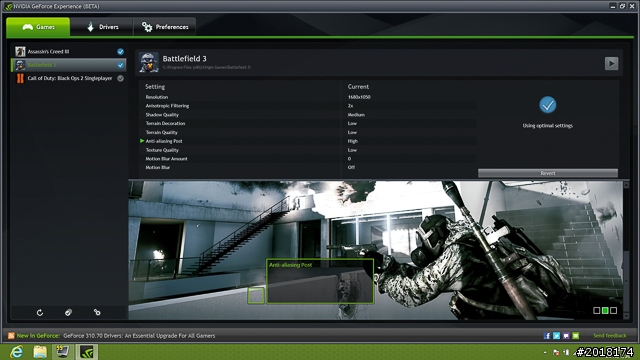Image resolution: width=640 pixels, height=360 pixels.
Task: Select the Resolution setting row
Action: [x=308, y=97]
